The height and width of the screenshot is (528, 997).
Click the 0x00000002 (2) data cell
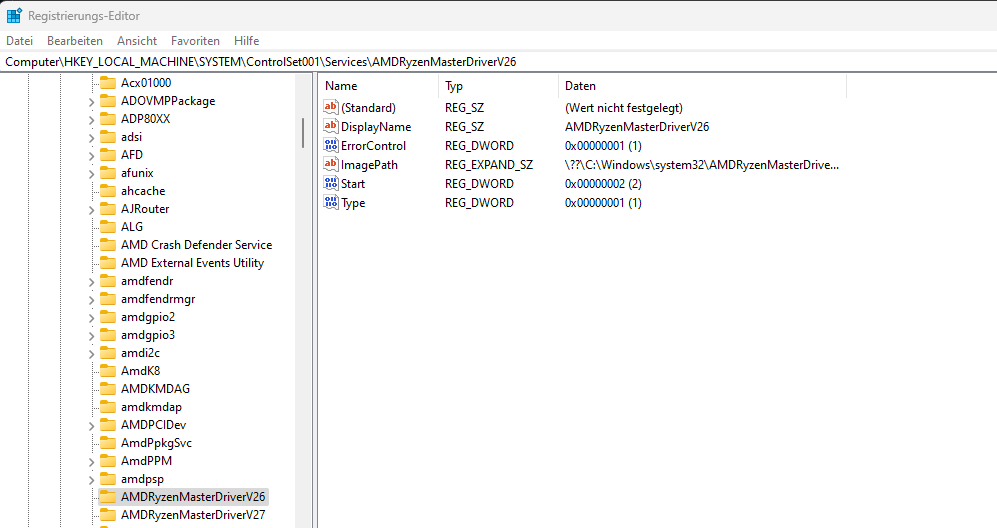(603, 184)
